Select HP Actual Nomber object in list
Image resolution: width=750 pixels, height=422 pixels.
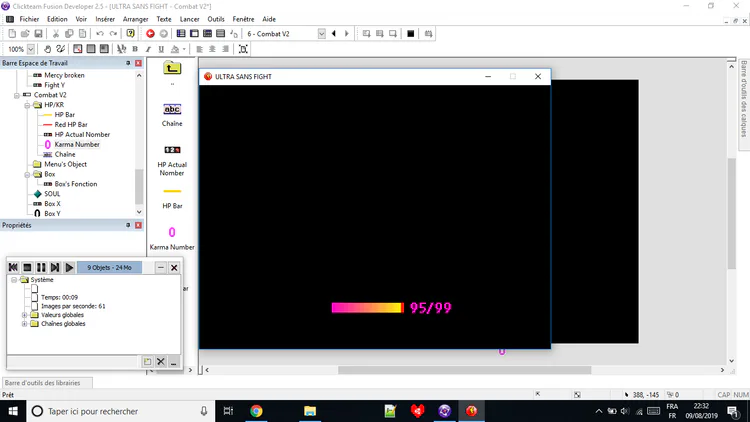point(172,160)
